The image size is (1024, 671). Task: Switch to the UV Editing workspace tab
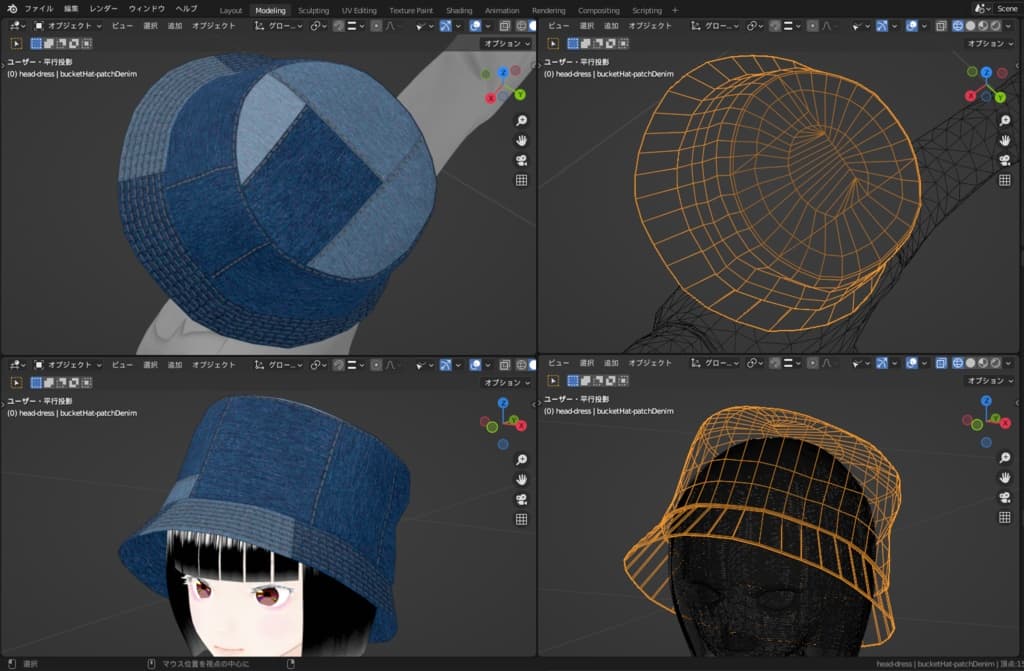click(x=359, y=10)
